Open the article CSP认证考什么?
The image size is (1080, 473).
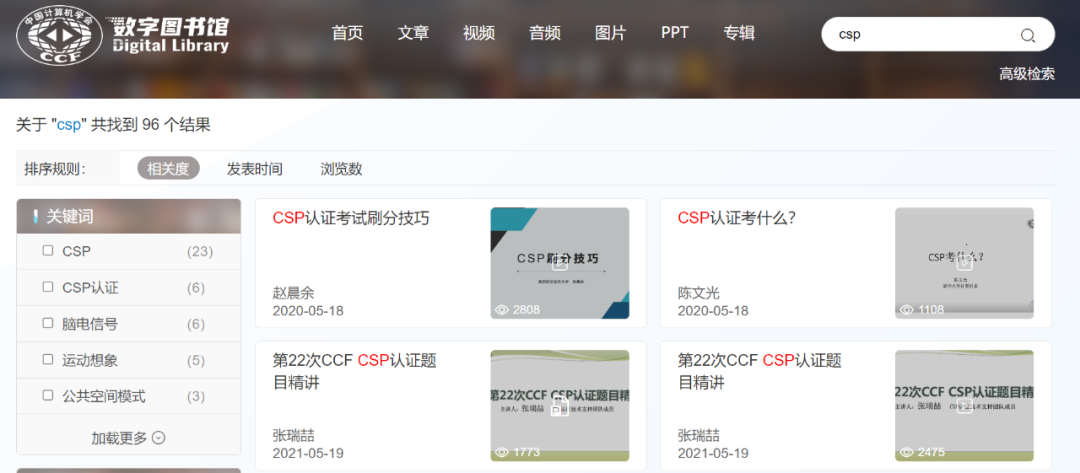click(x=737, y=218)
